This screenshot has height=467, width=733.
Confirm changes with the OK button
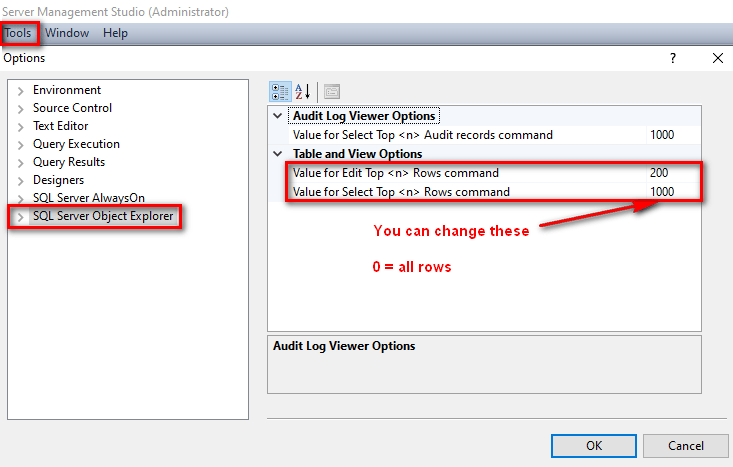[x=594, y=445]
